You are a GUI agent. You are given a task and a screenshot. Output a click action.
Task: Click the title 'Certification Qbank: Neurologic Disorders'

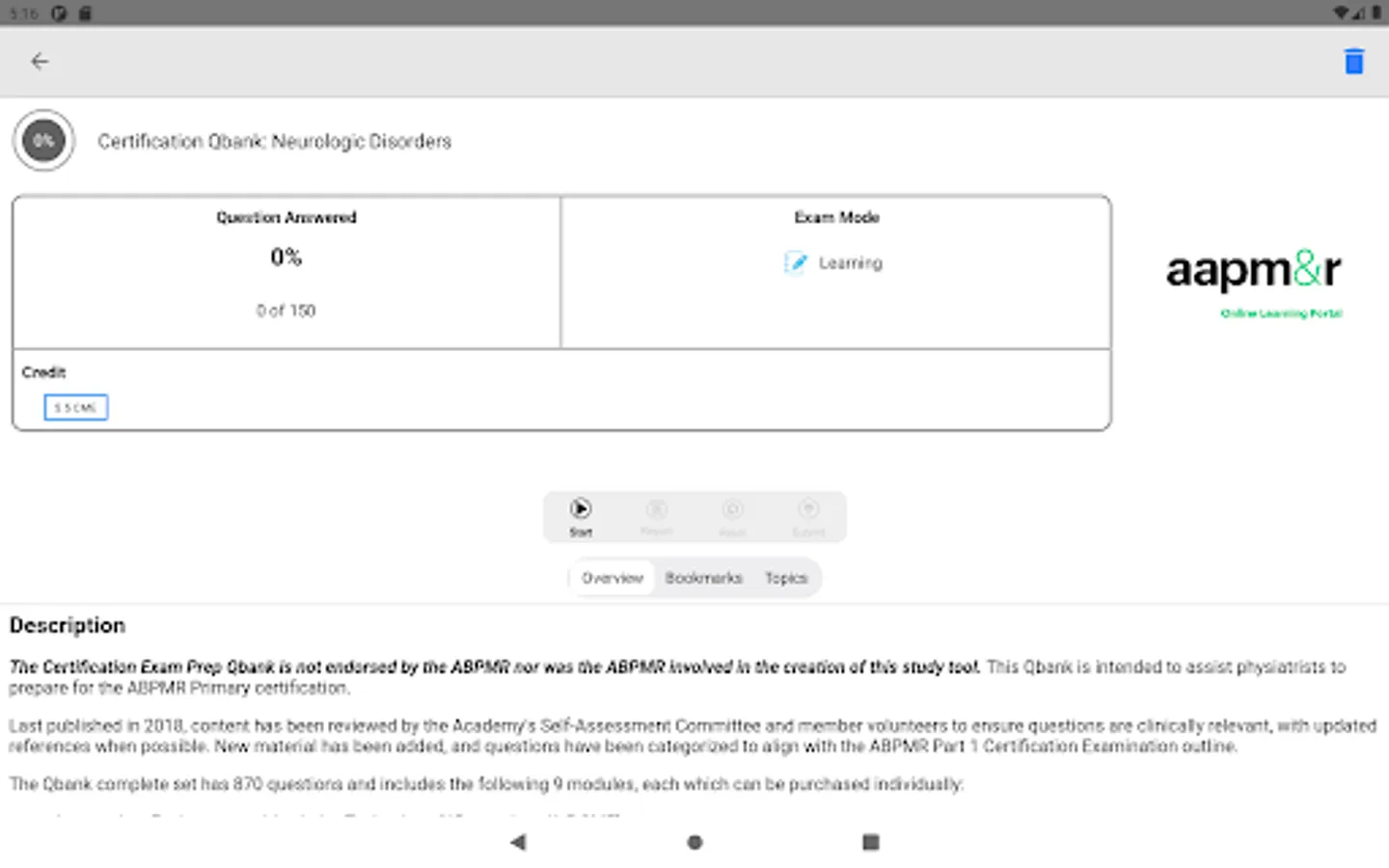tap(275, 142)
